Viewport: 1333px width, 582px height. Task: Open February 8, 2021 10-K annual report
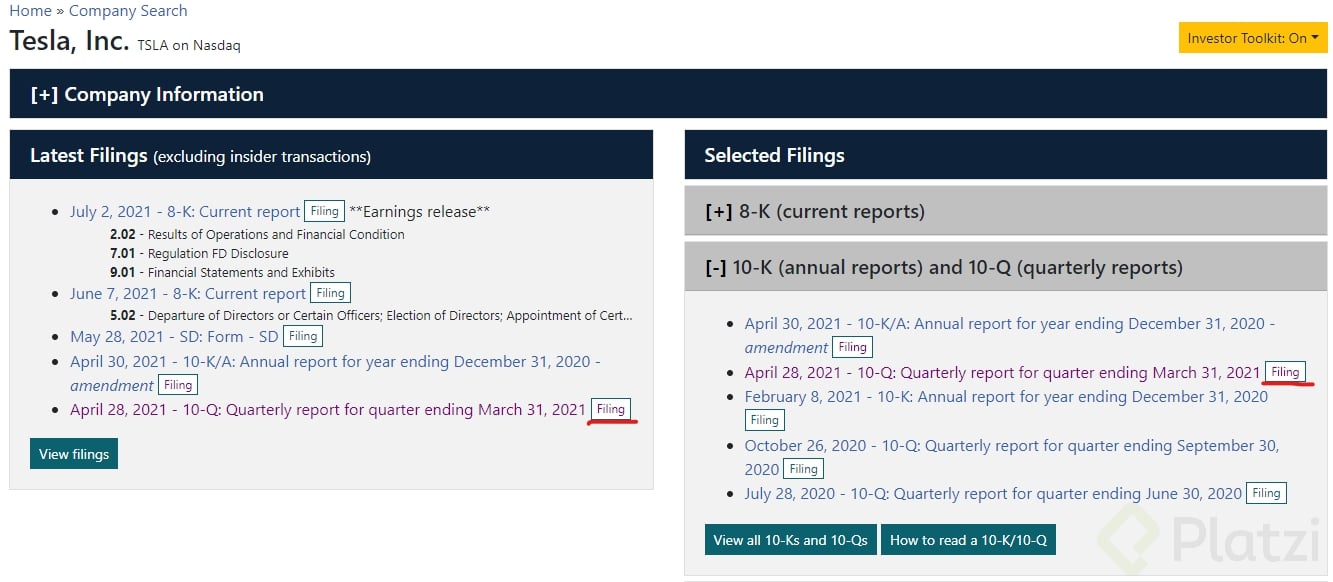pos(1006,397)
